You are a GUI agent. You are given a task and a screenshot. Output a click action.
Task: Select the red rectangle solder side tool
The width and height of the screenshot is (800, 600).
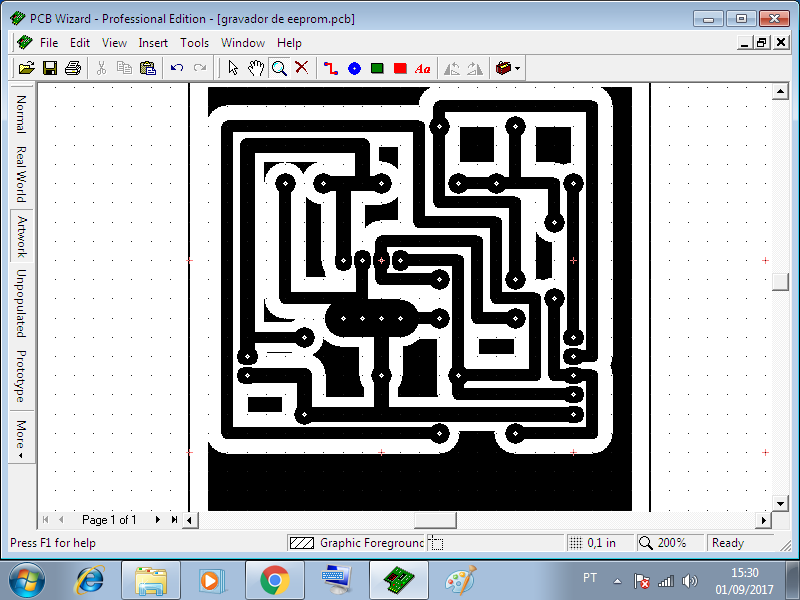tap(400, 68)
